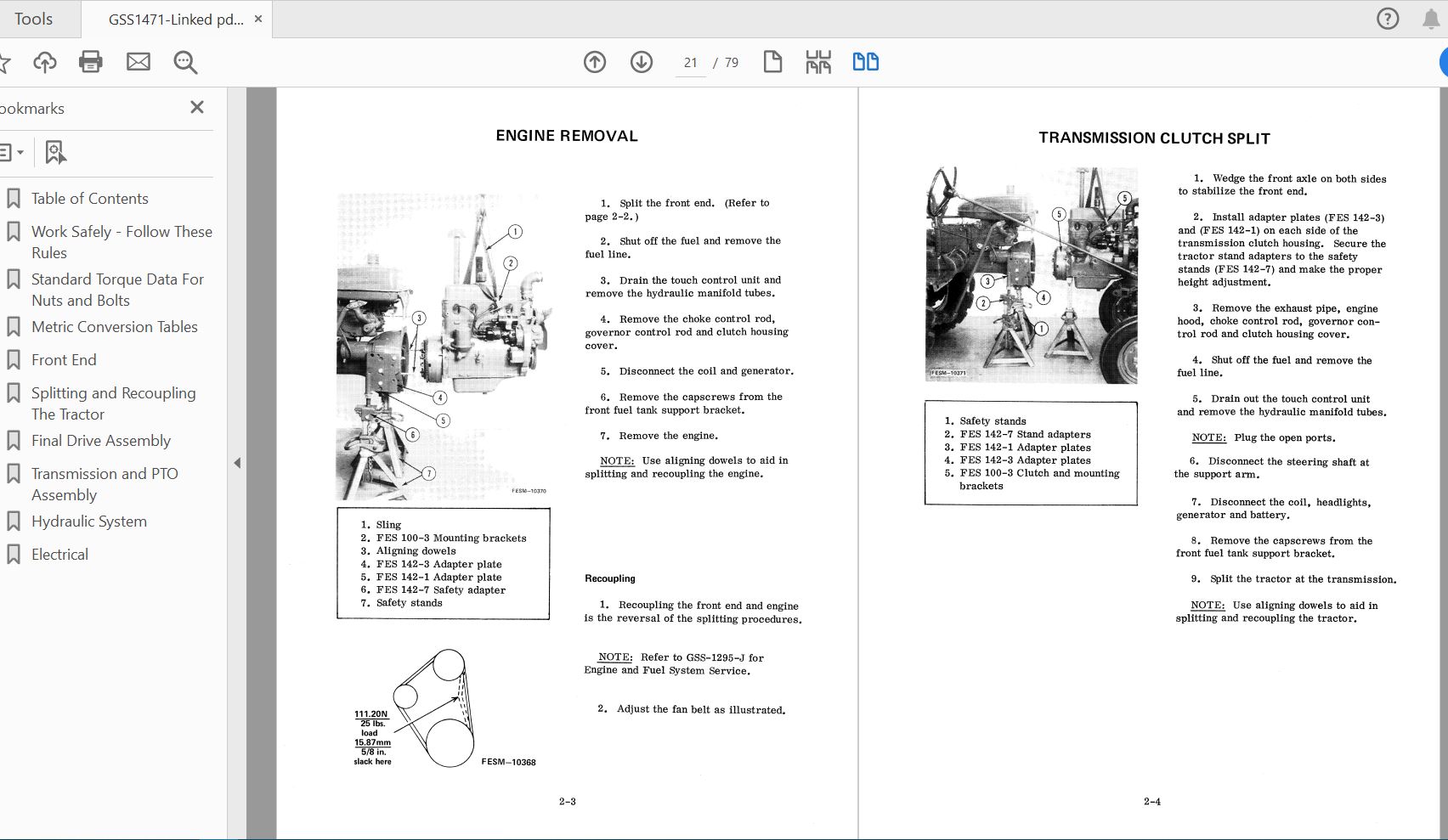Click the total page count '79'

click(732, 63)
